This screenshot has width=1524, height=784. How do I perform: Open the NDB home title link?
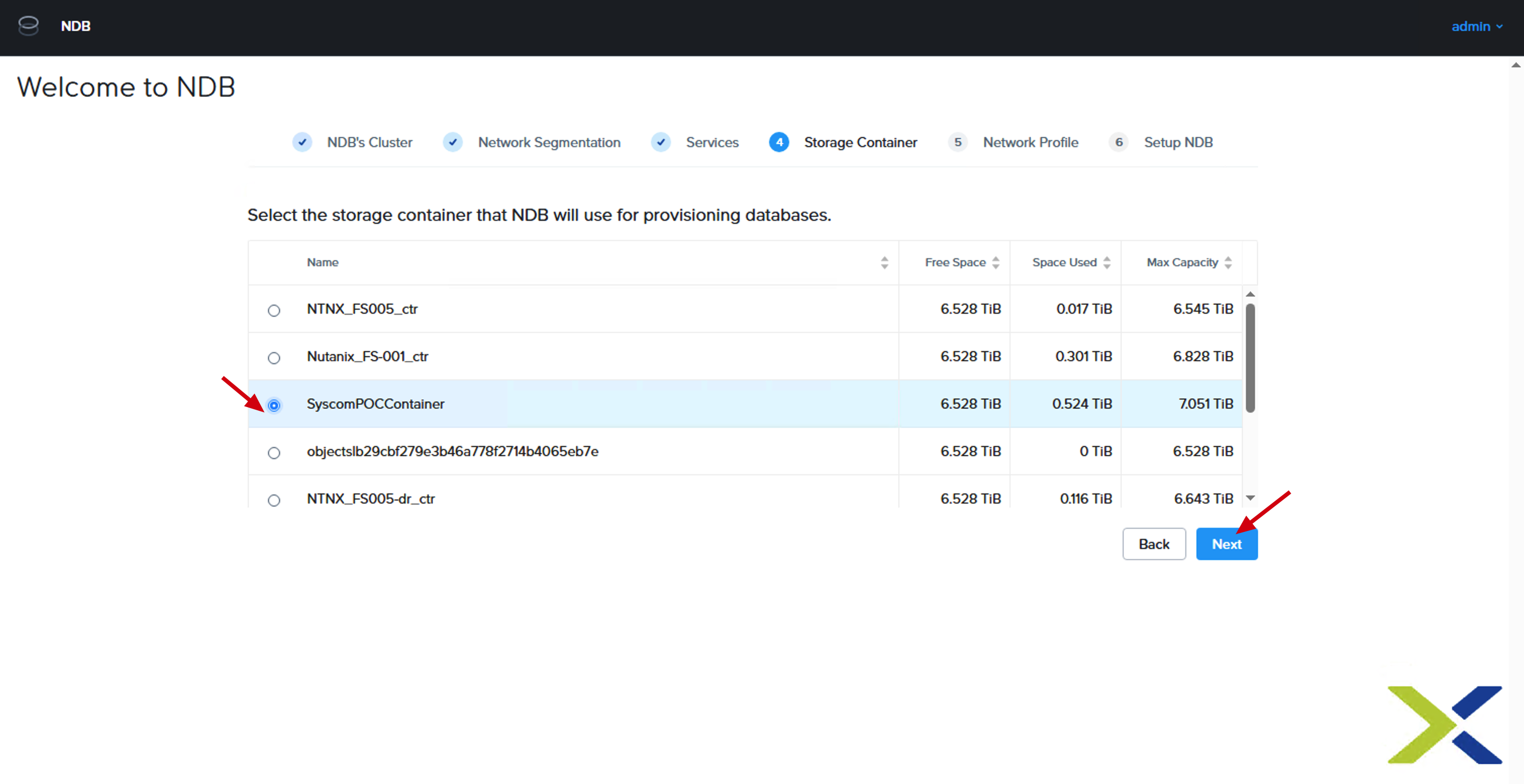point(76,26)
